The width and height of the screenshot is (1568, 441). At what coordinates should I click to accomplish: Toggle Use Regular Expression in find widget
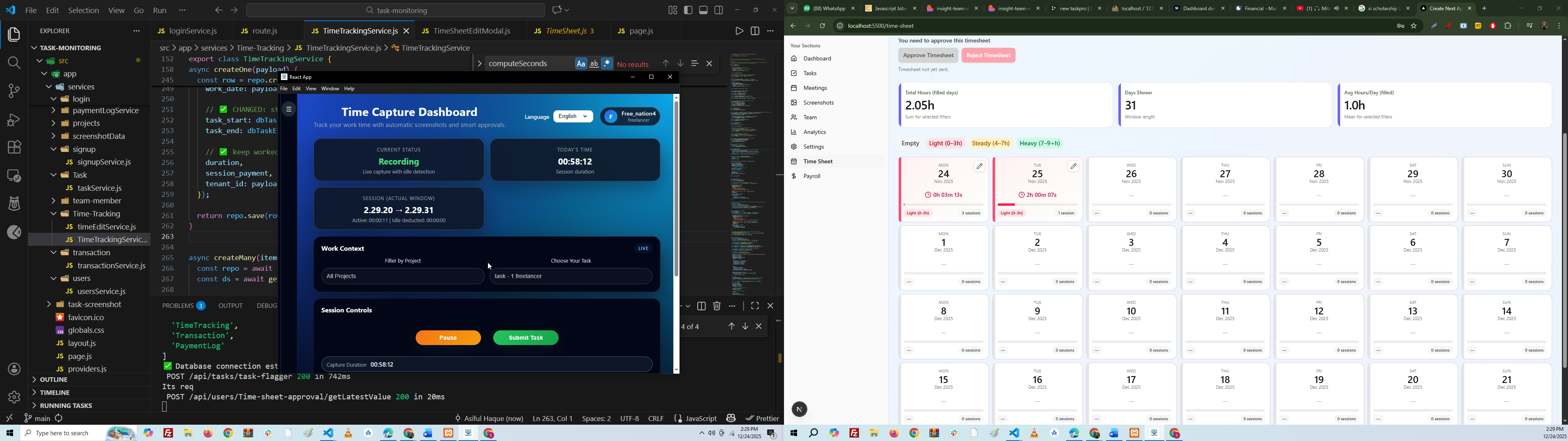tap(607, 64)
